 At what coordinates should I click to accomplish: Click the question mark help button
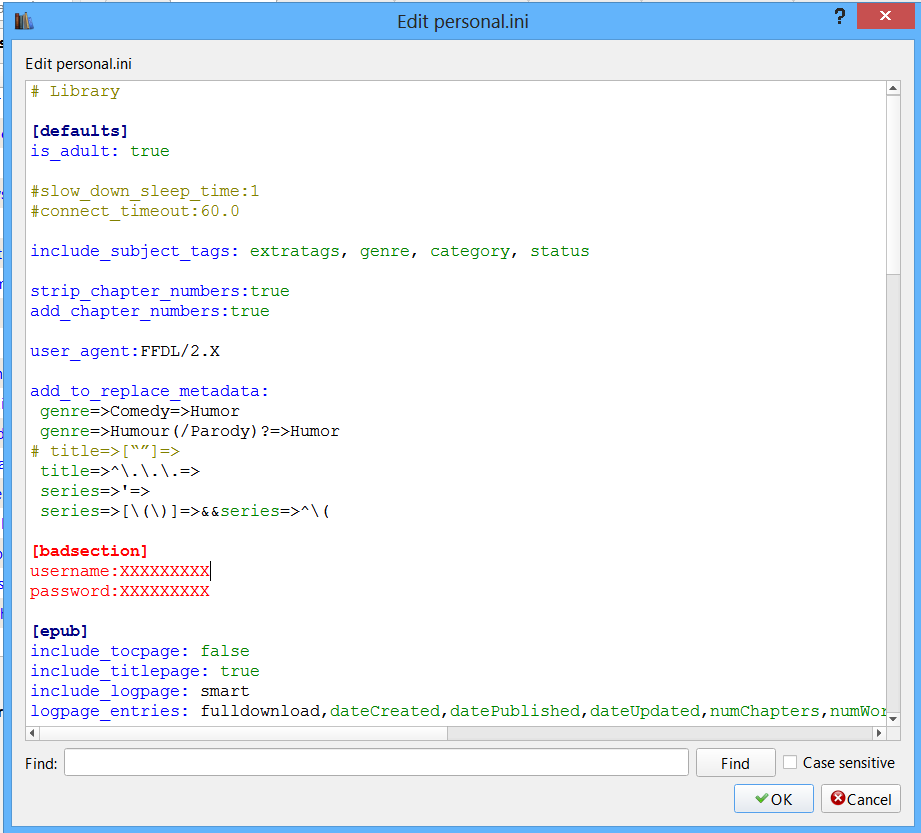click(x=840, y=16)
